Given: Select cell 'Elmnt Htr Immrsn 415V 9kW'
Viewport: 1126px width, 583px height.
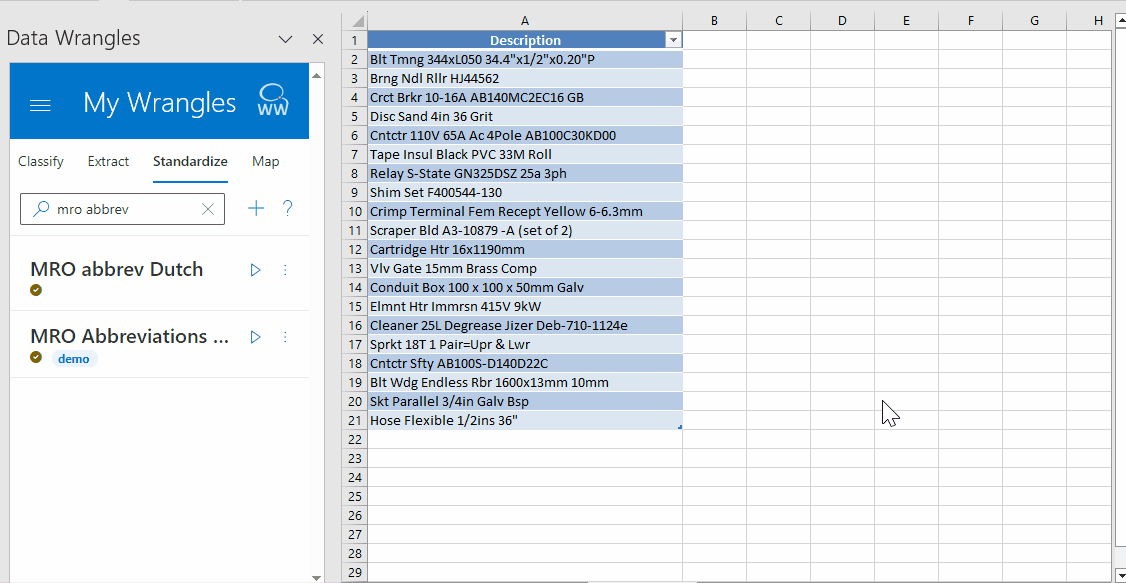Looking at the screenshot, I should tap(525, 307).
